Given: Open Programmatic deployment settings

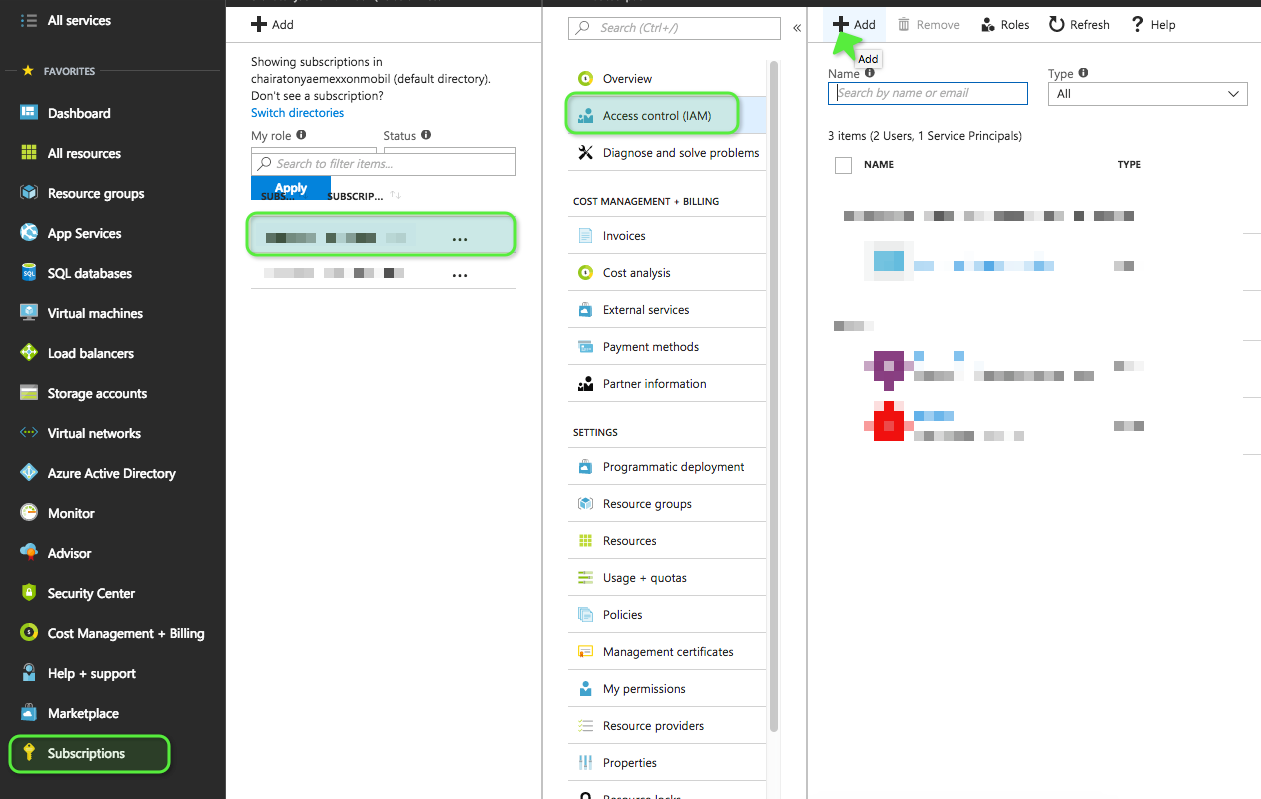Looking at the screenshot, I should (667, 467).
